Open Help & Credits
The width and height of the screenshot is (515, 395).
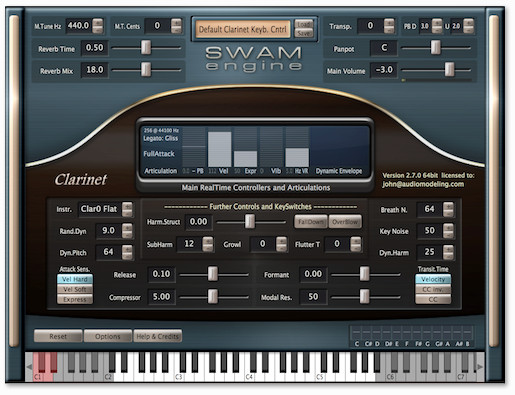coord(157,336)
